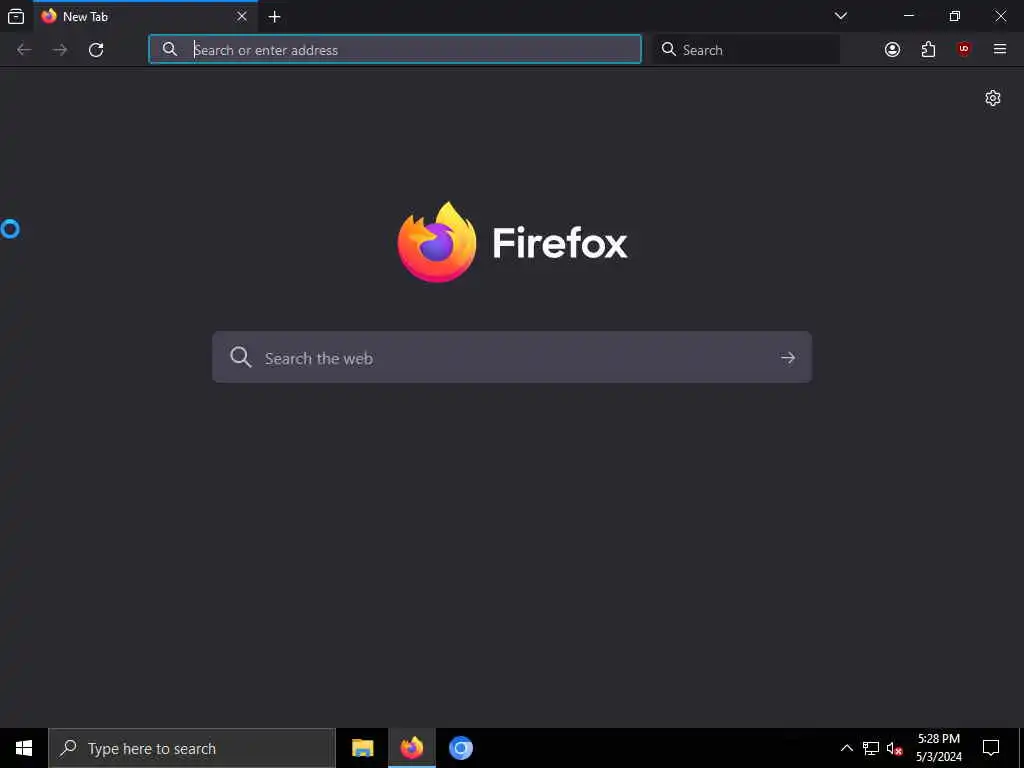
Task: Open the Extensions puzzle-piece menu
Action: [928, 50]
